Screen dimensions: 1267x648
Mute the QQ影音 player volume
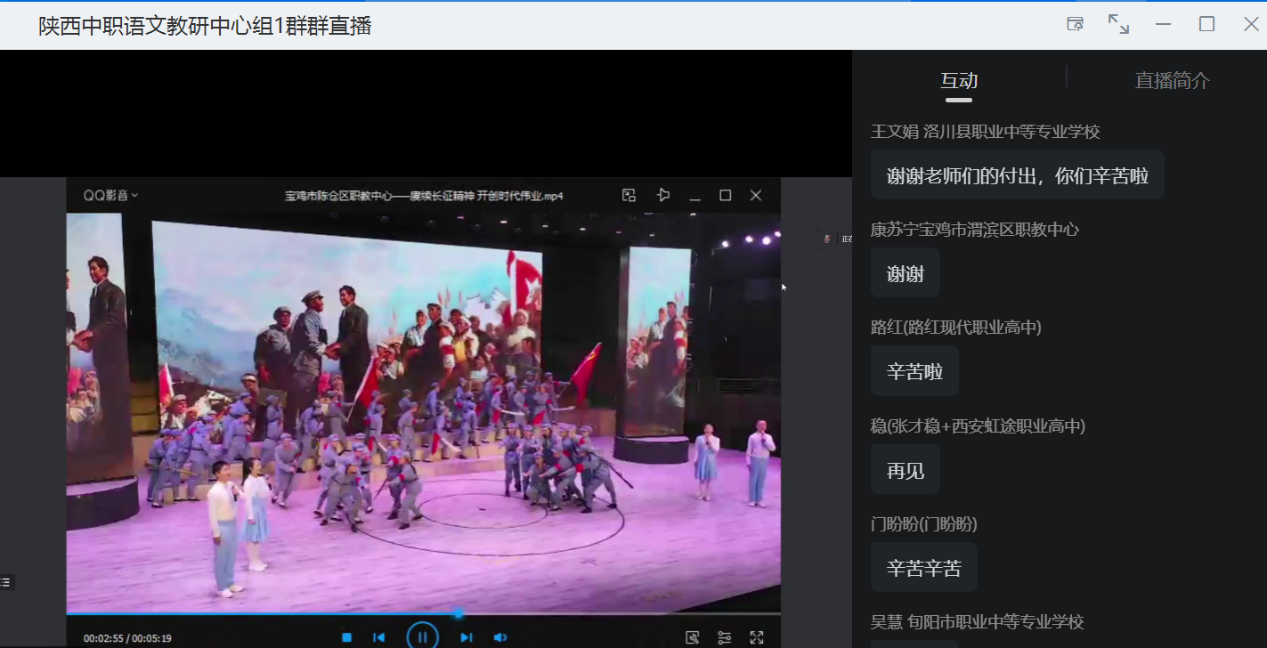[x=500, y=637]
